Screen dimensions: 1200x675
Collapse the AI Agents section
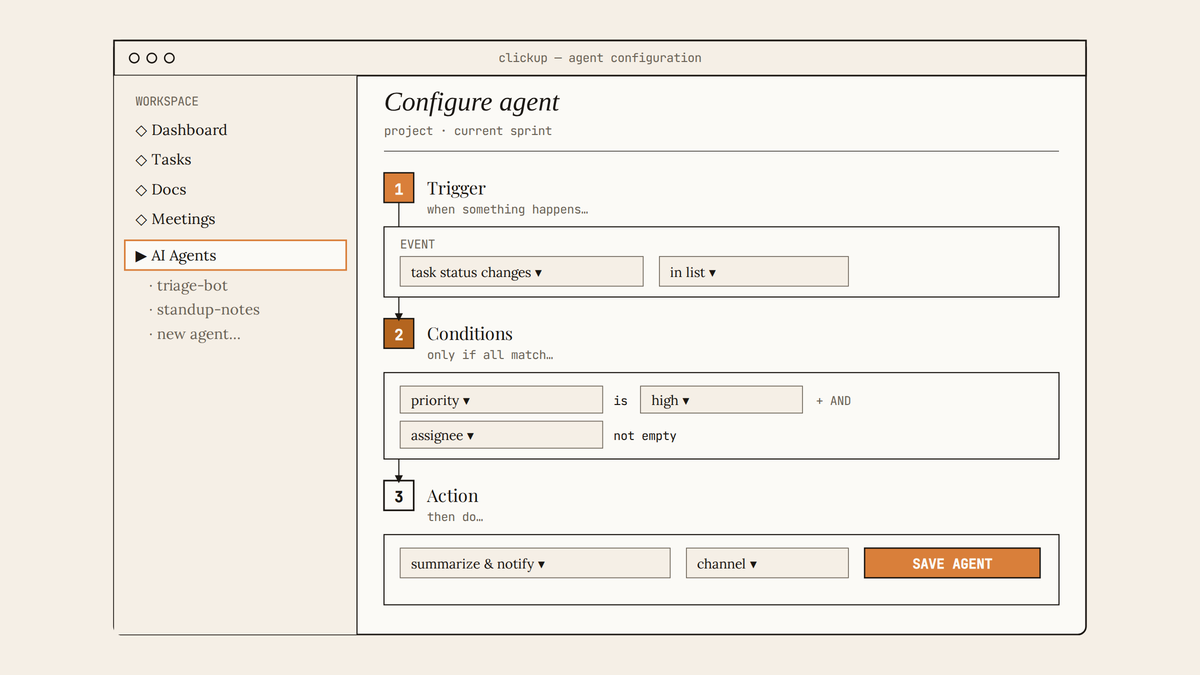point(235,256)
